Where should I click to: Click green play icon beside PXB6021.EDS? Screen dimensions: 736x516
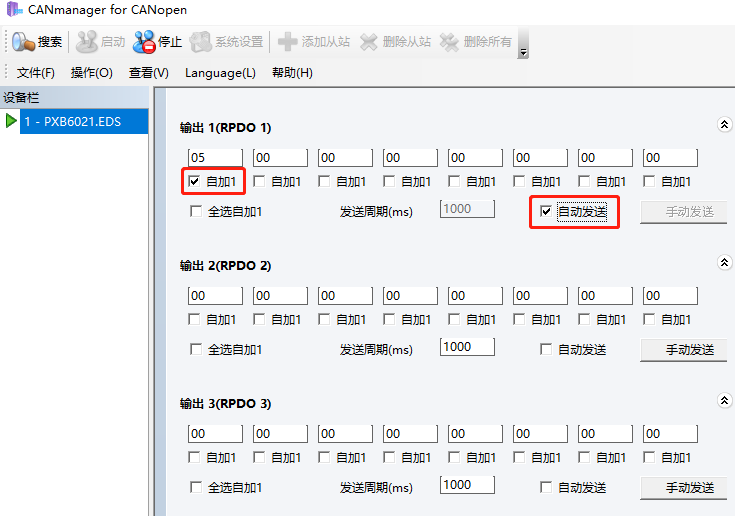click(11, 121)
